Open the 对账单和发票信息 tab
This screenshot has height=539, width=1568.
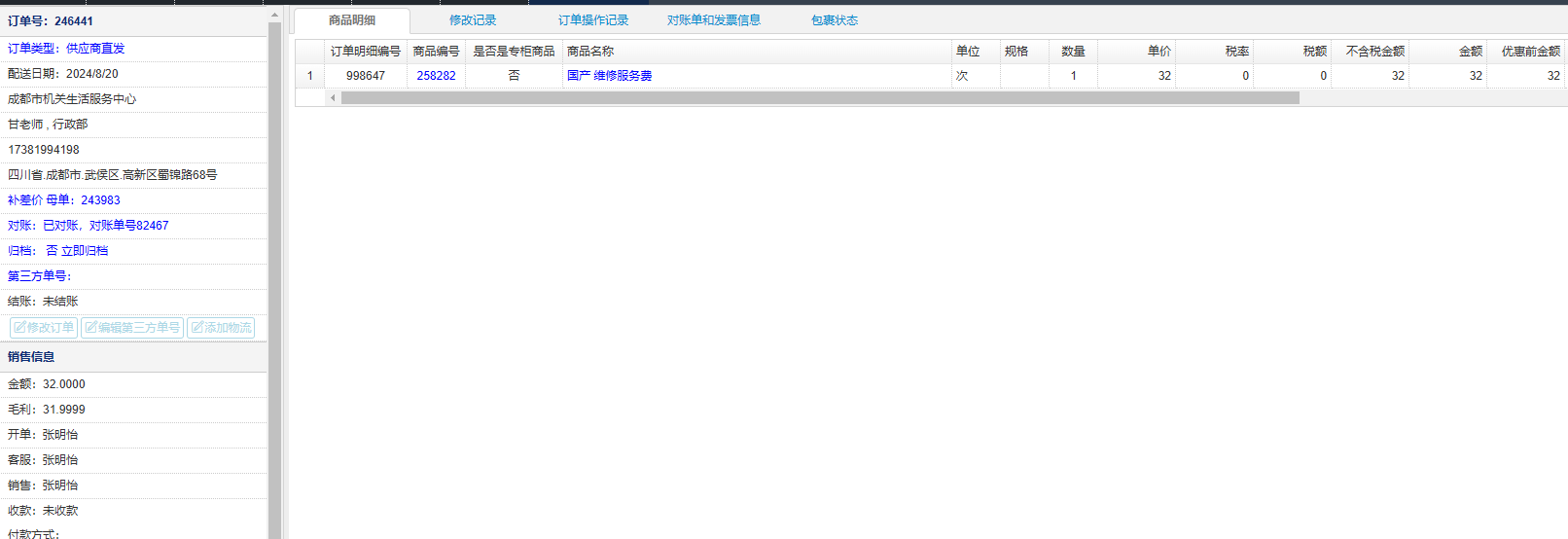tap(714, 20)
